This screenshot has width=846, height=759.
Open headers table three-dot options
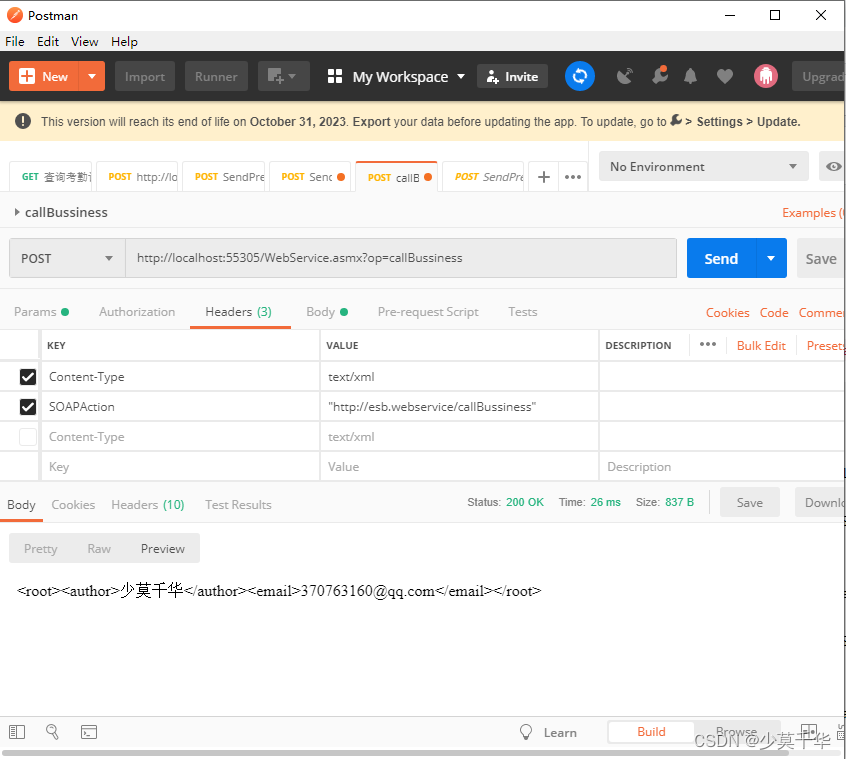point(707,345)
